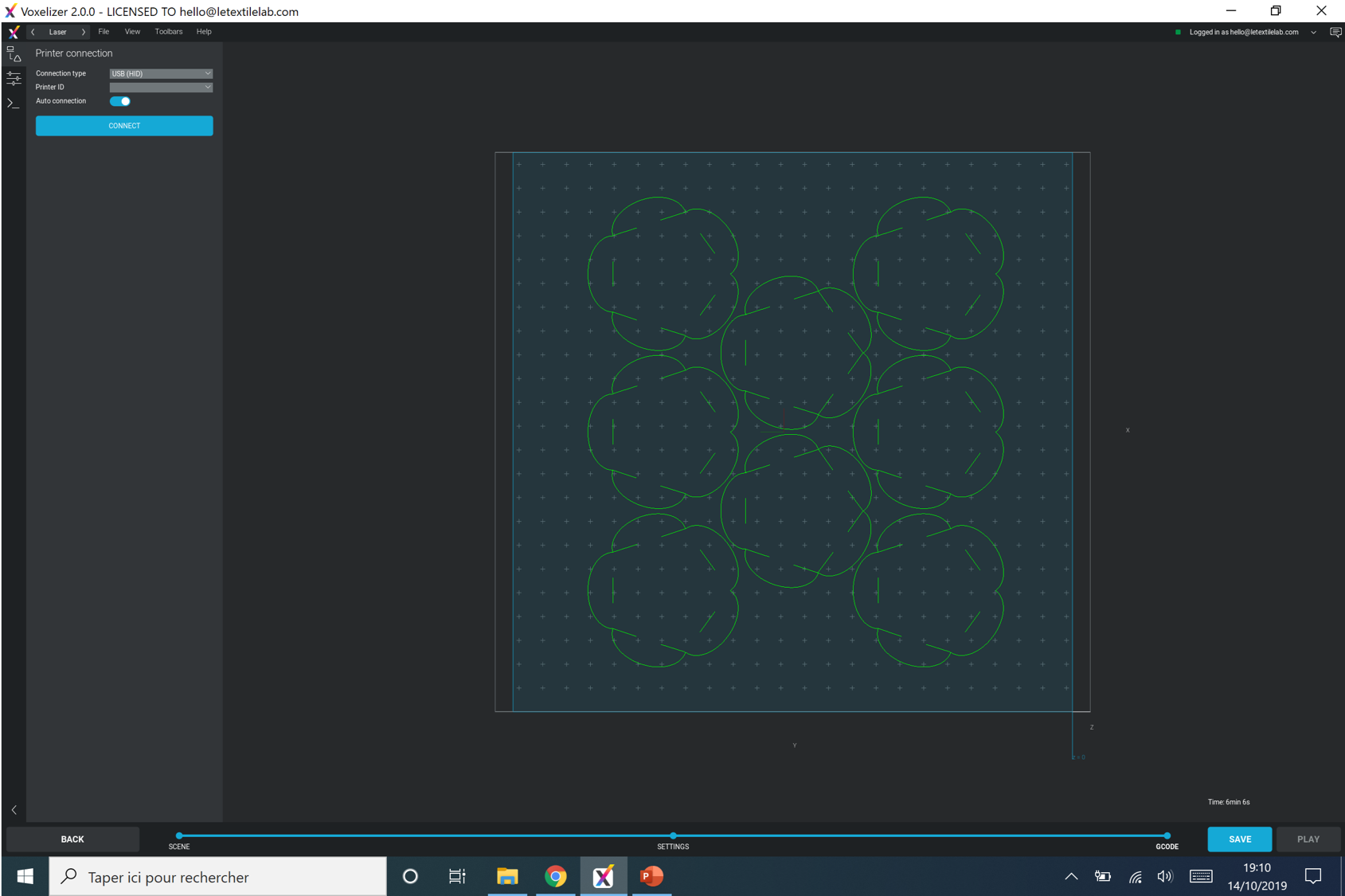The height and width of the screenshot is (896, 1345).
Task: Open the messages chat icon top right
Action: pos(1335,33)
